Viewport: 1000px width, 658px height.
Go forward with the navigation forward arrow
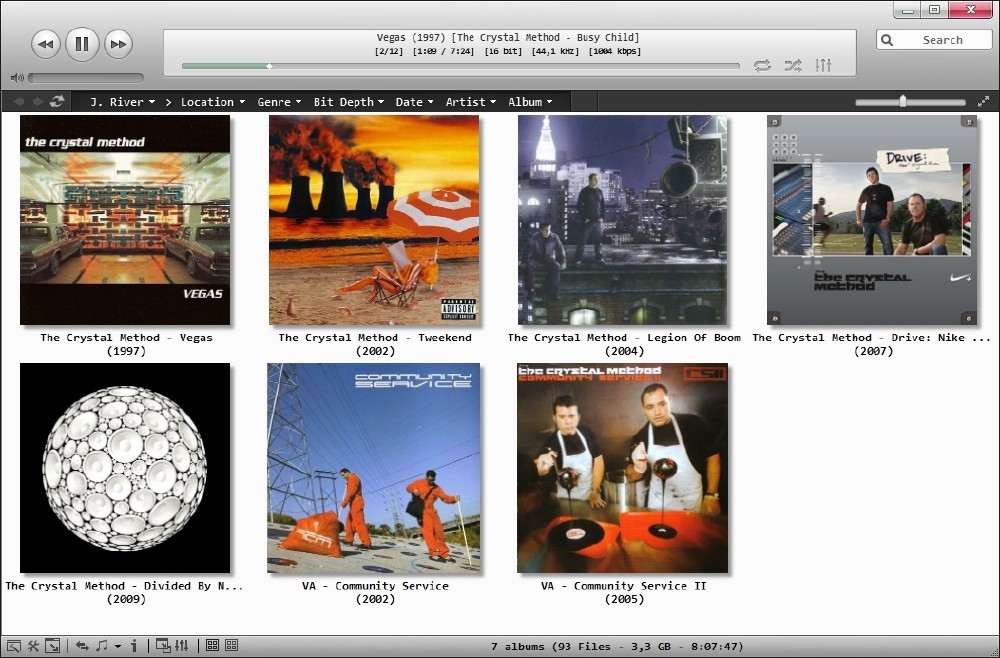38,101
